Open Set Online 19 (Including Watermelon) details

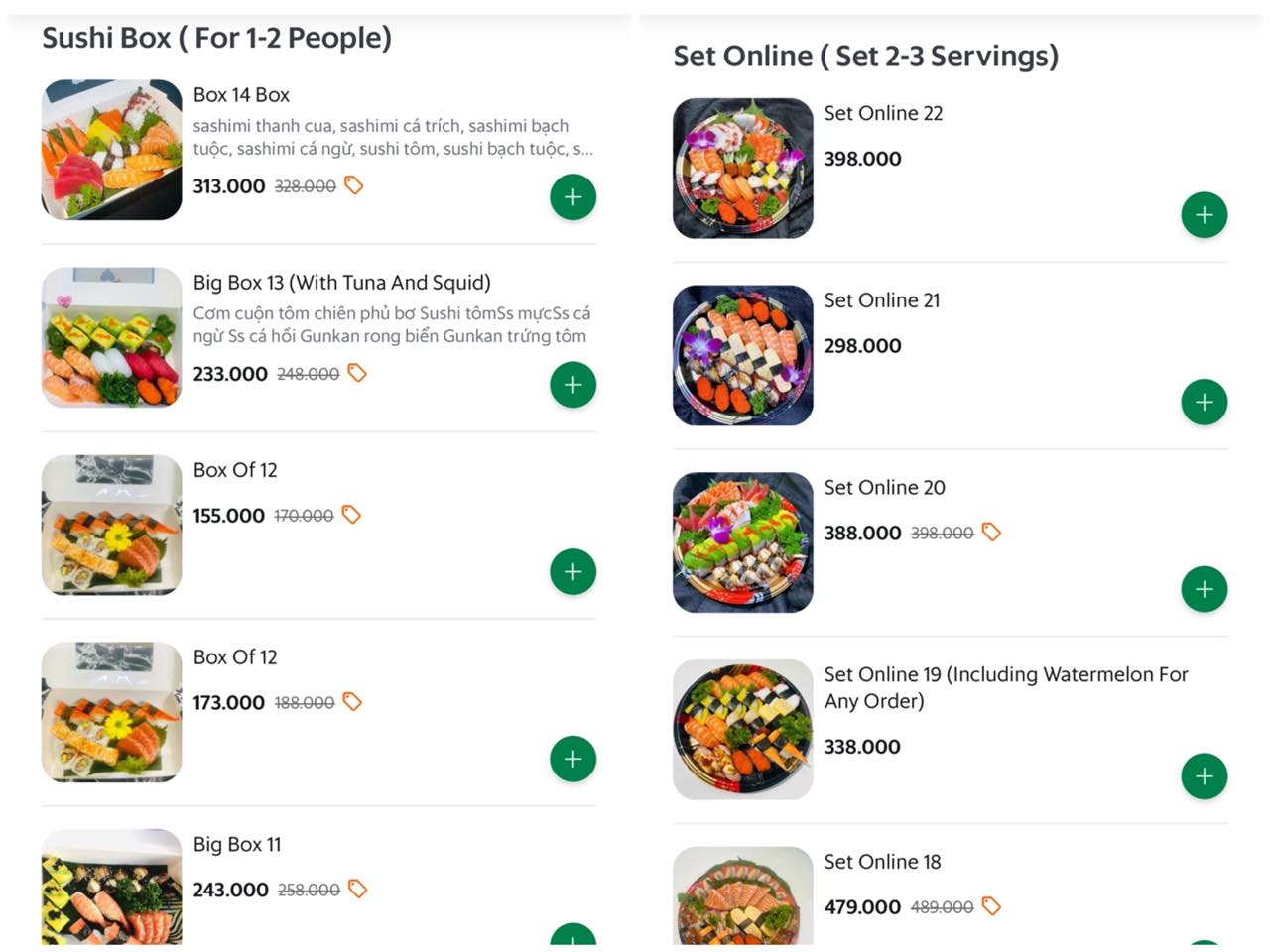pyautogui.click(x=1005, y=687)
